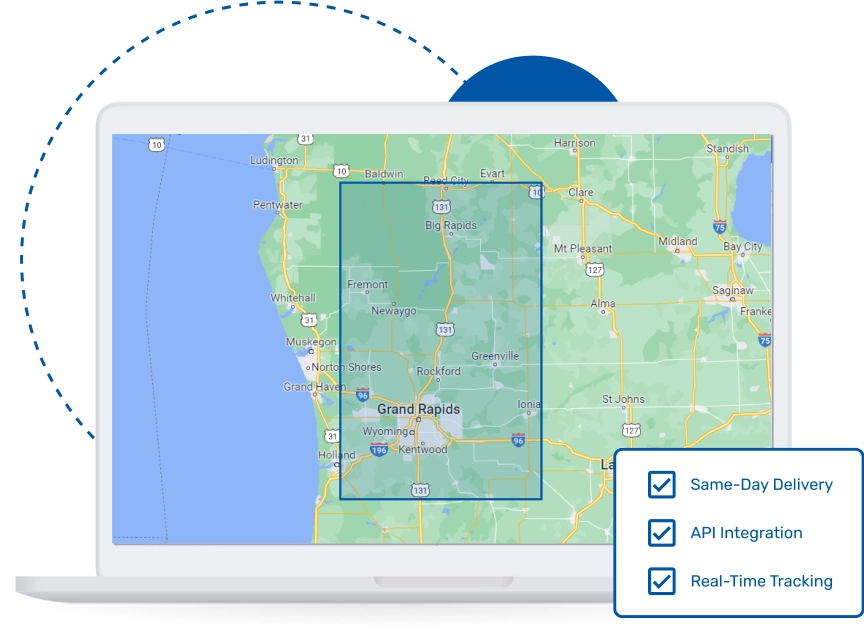Image resolution: width=864 pixels, height=630 pixels.
Task: Select the Big Rapids map label
Action: (x=451, y=226)
